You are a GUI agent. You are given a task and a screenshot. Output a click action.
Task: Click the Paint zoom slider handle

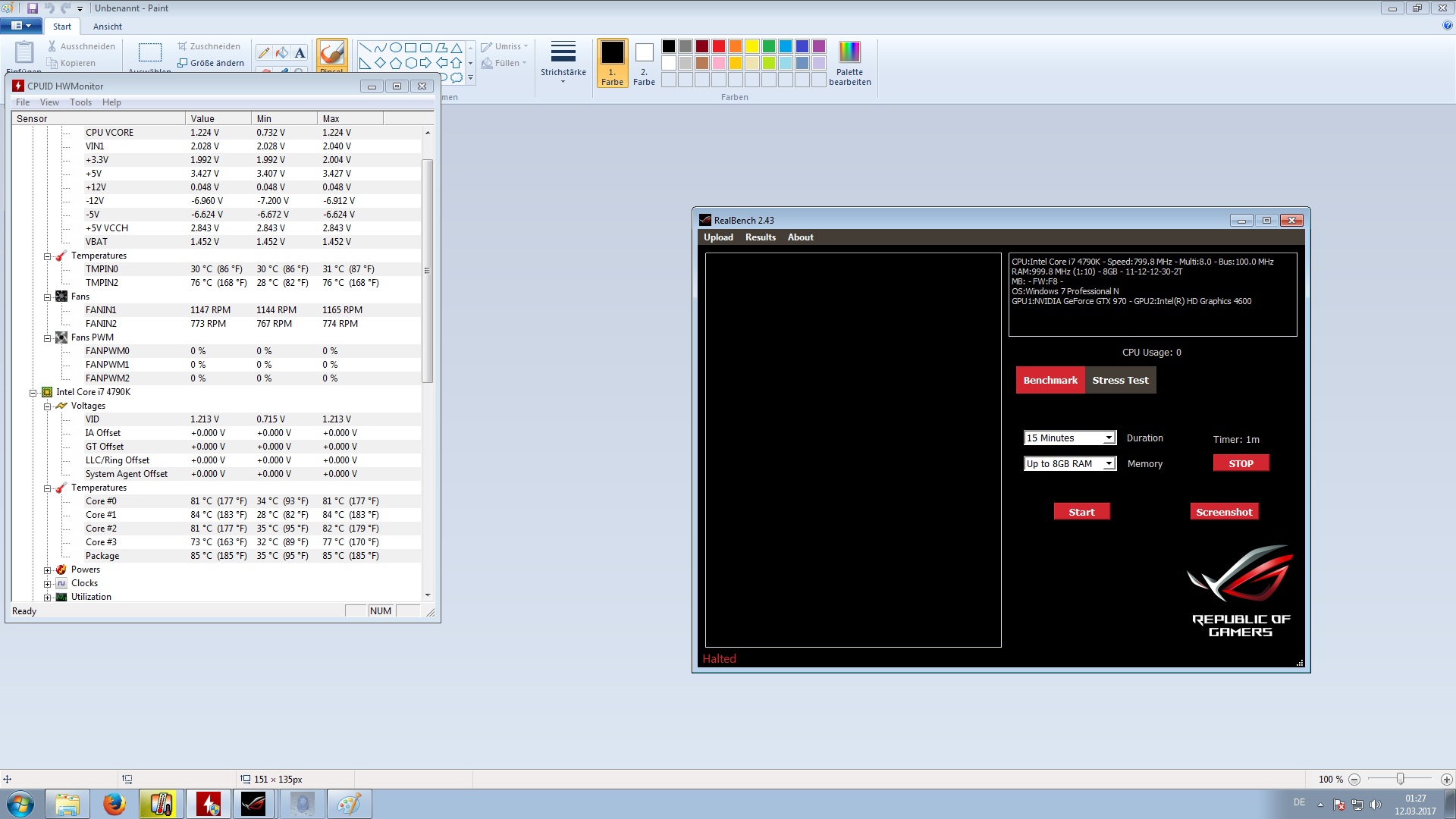click(1401, 779)
